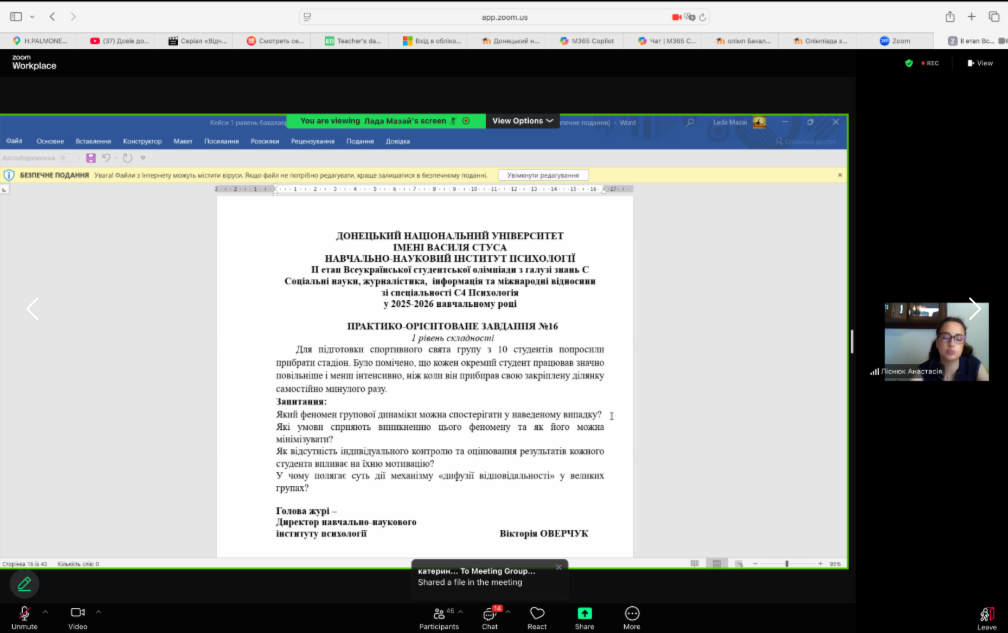Open the More options menu
1008x633 pixels.
632,618
